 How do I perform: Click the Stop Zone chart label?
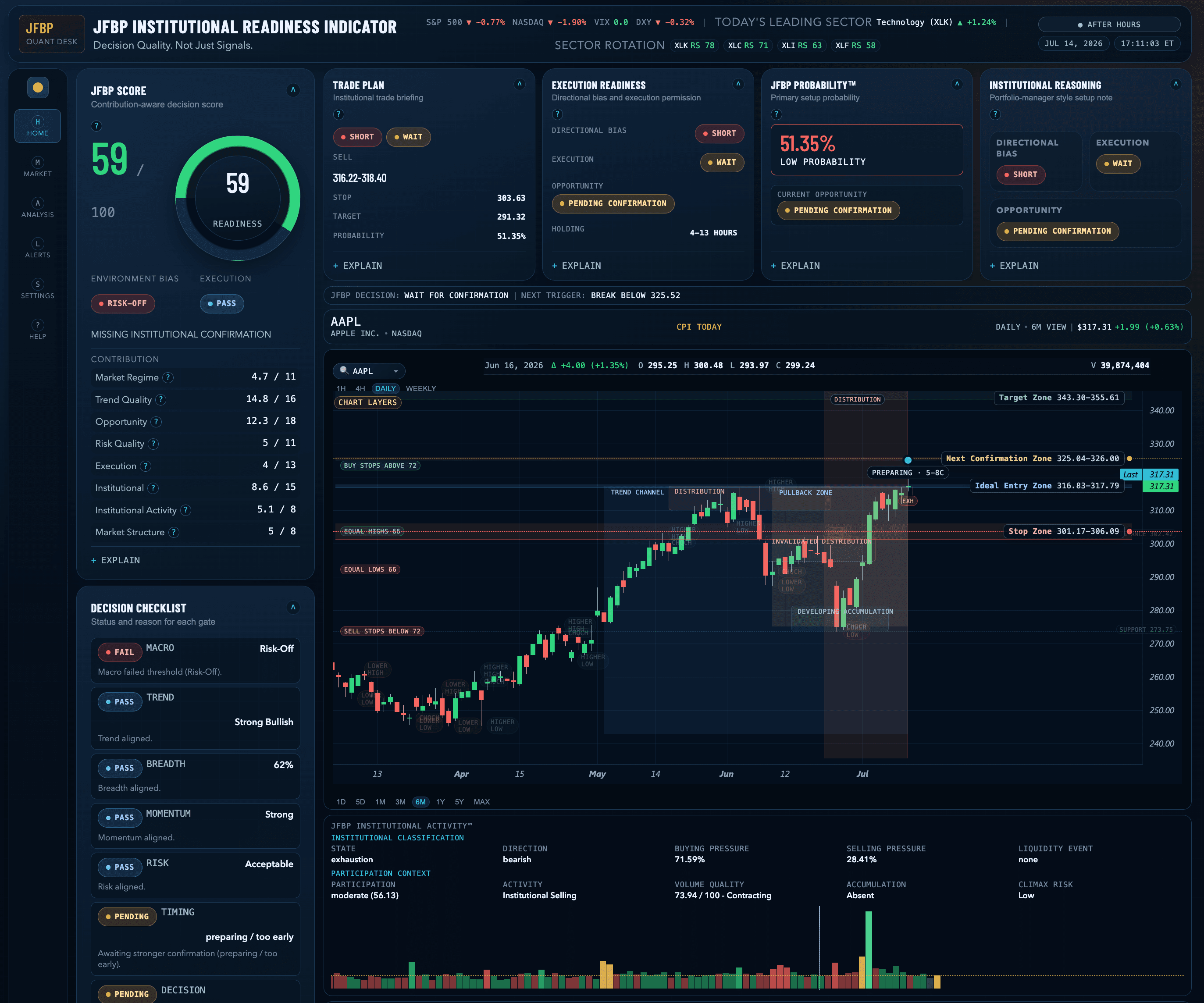tap(1064, 531)
